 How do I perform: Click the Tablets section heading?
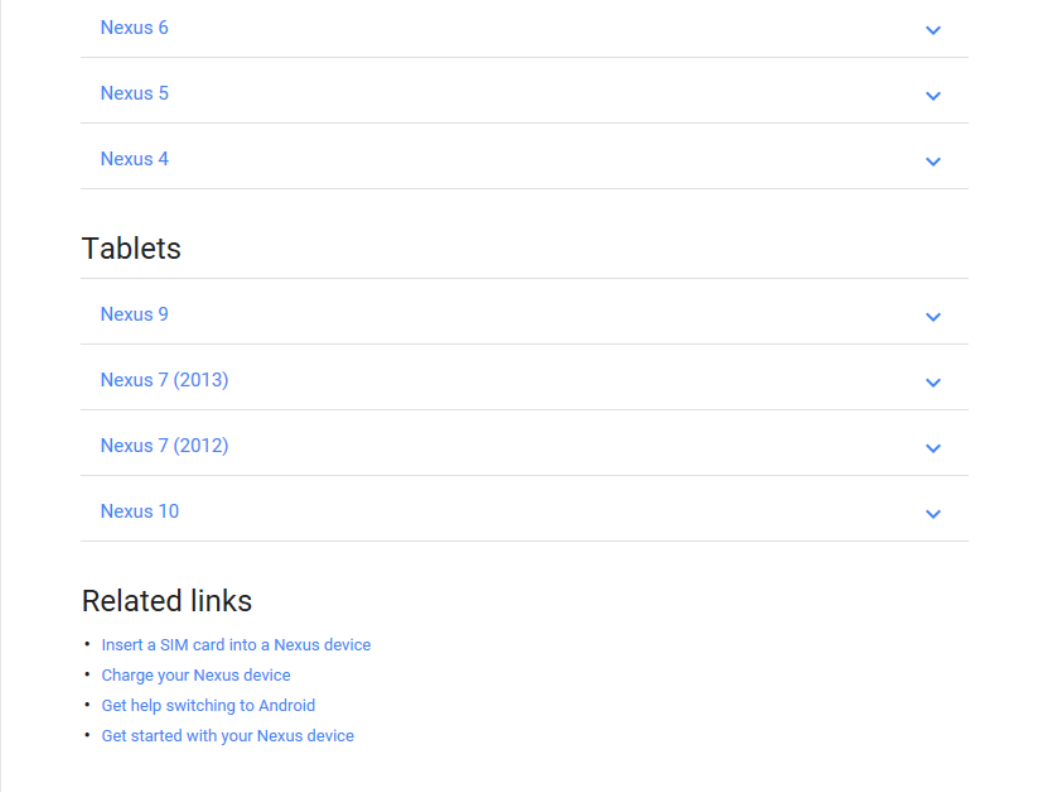coord(131,248)
